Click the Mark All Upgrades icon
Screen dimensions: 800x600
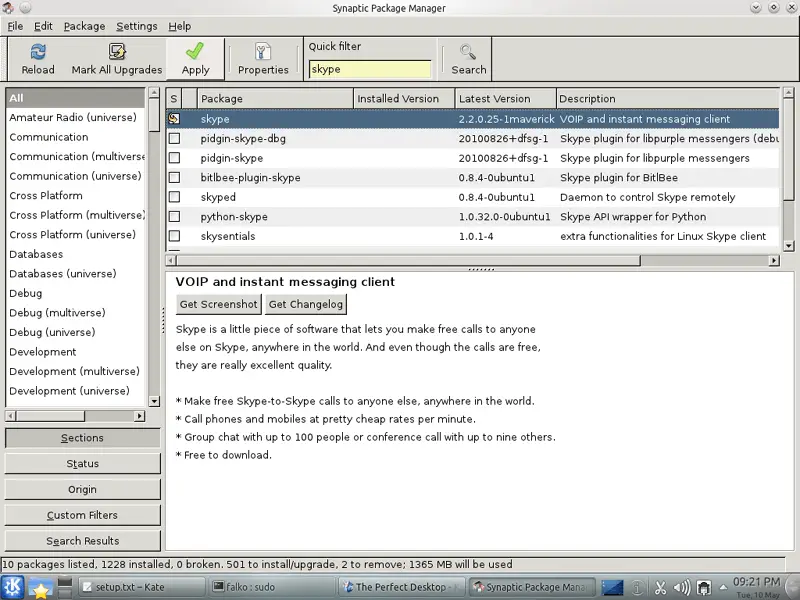(x=117, y=52)
